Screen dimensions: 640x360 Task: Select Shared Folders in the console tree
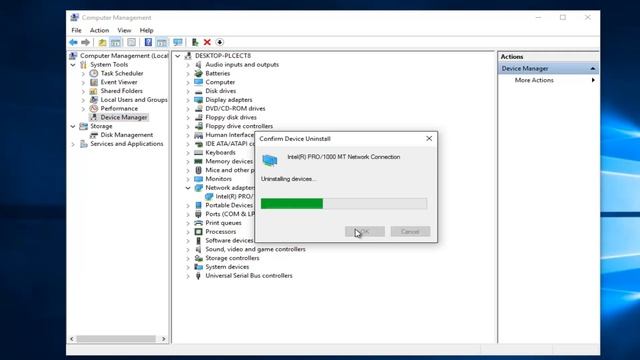coord(122,91)
